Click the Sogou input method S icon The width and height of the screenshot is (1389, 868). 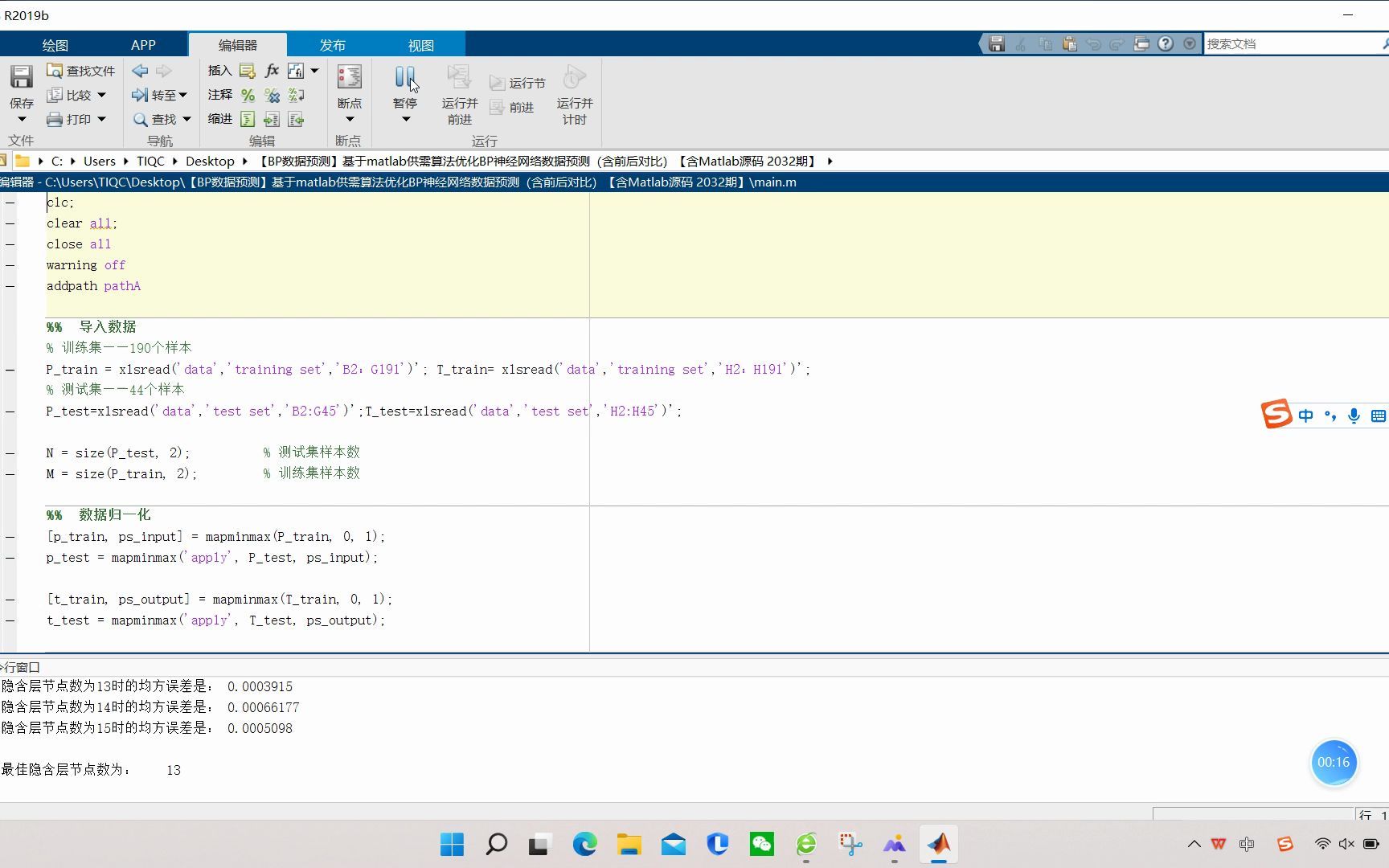(x=1276, y=415)
